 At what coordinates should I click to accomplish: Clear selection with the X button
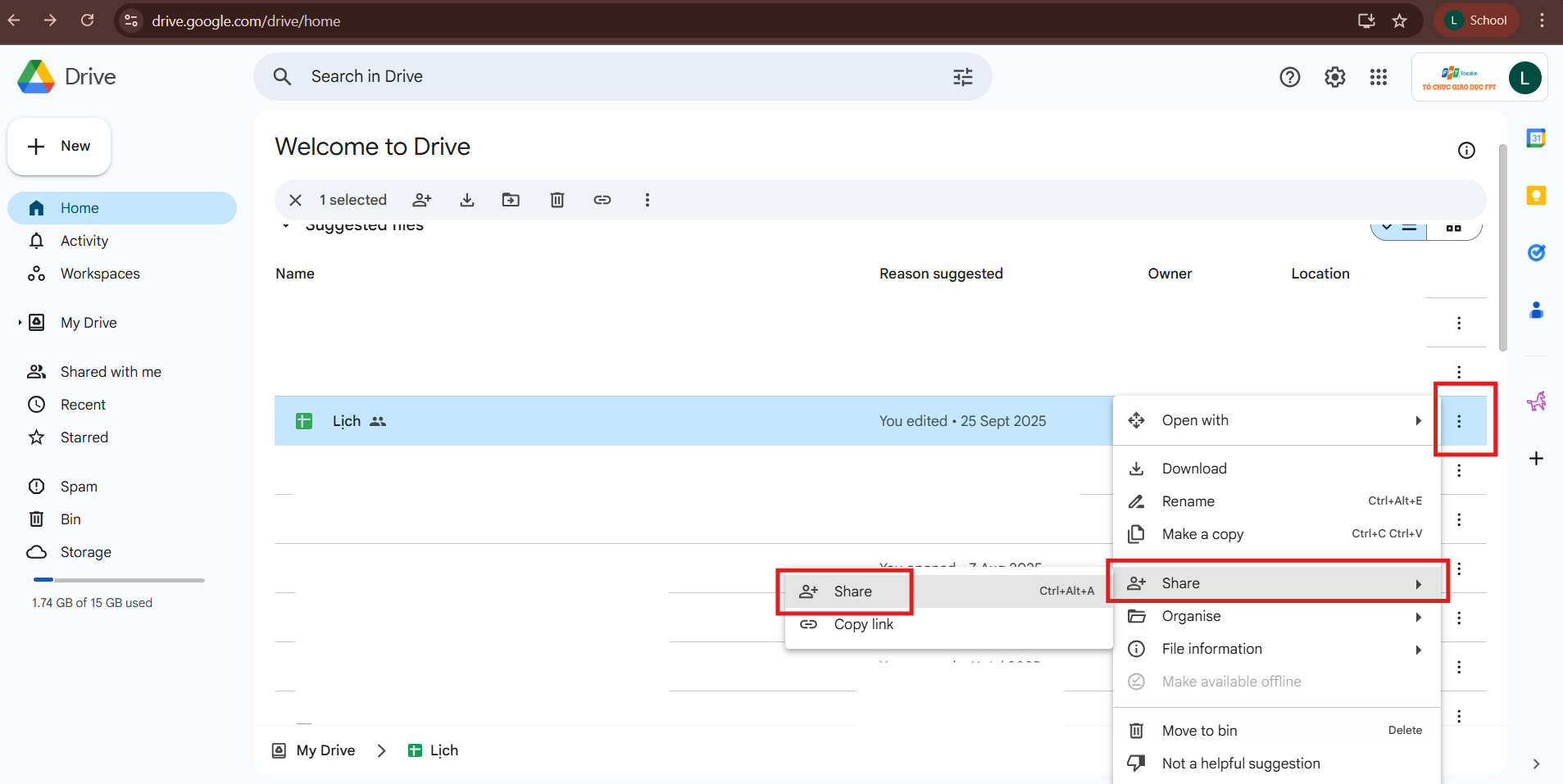coord(296,200)
